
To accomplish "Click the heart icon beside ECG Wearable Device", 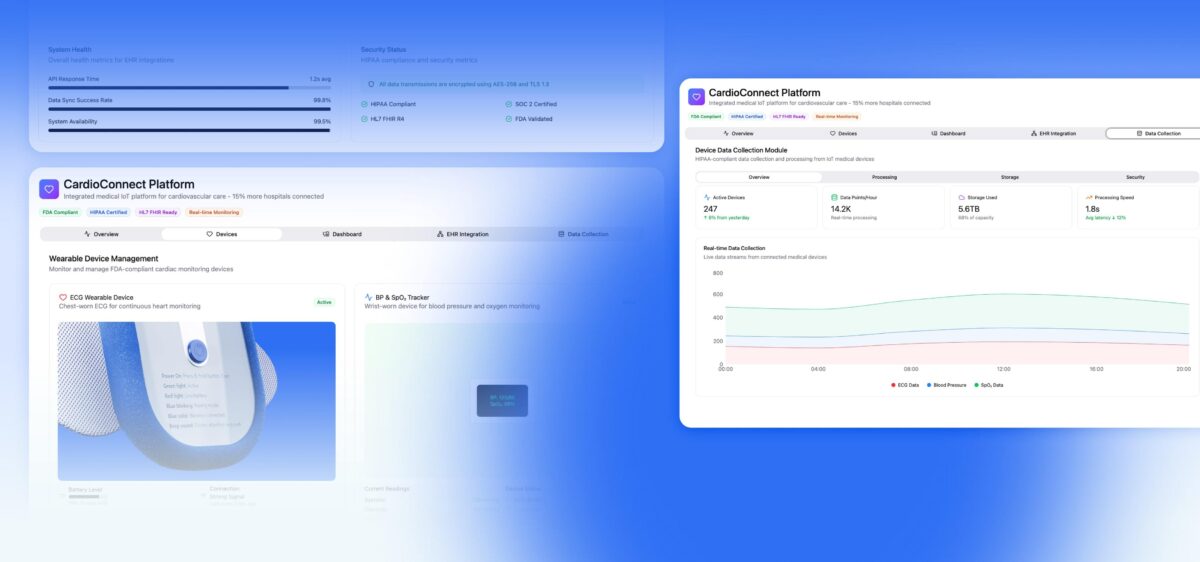I will [63, 297].
